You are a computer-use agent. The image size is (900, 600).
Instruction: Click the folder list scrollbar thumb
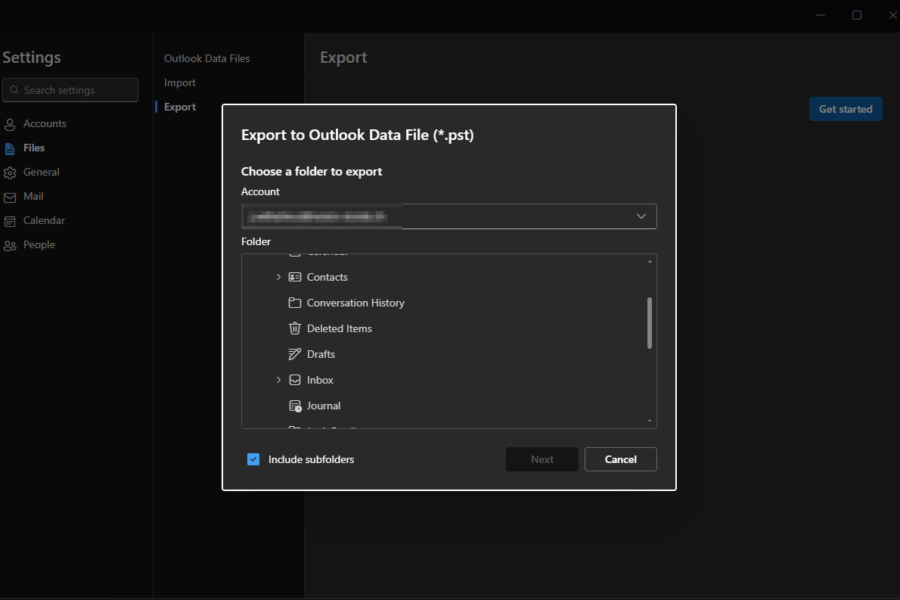650,323
